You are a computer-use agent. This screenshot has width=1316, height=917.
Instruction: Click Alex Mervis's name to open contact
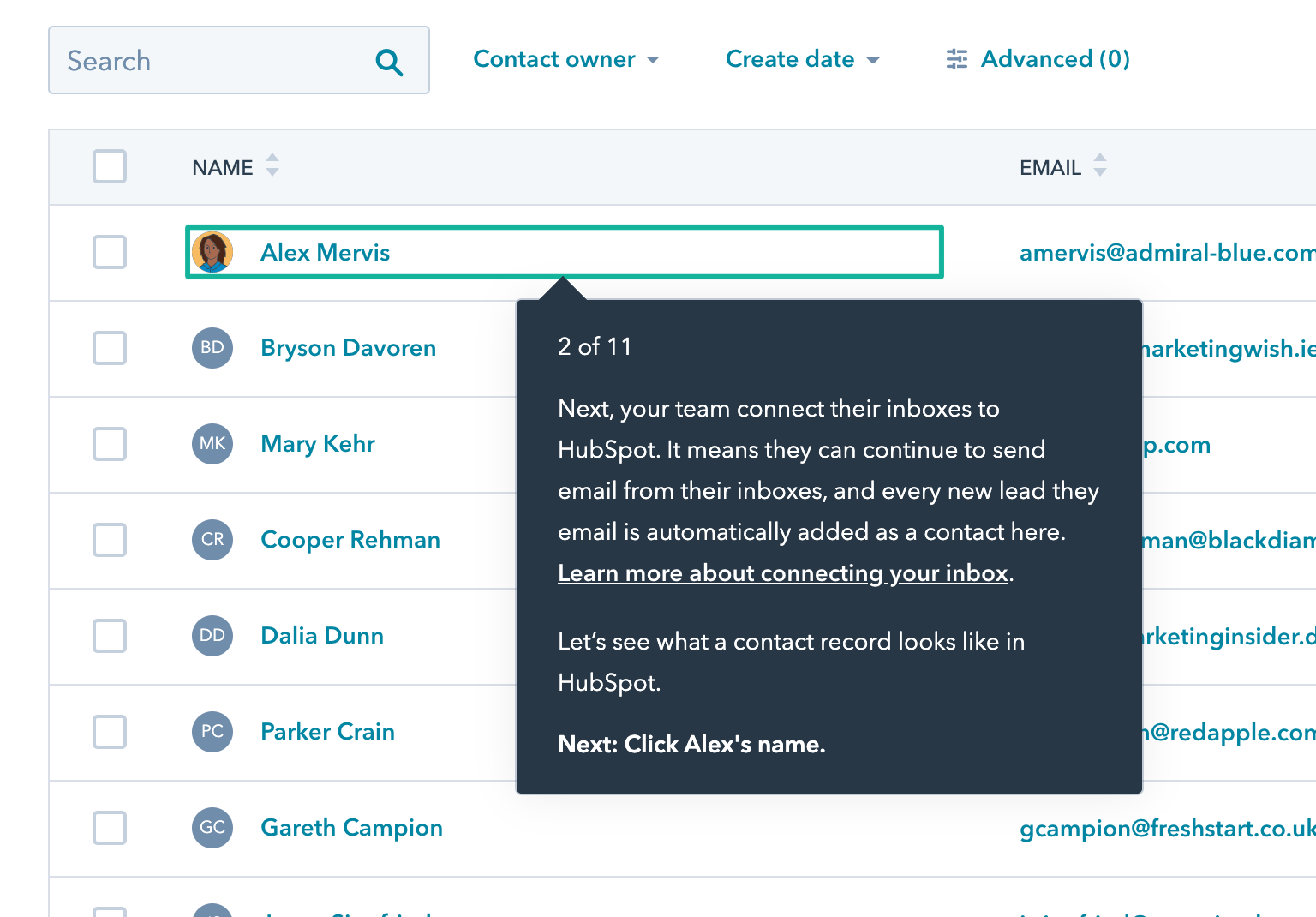pyautogui.click(x=325, y=252)
